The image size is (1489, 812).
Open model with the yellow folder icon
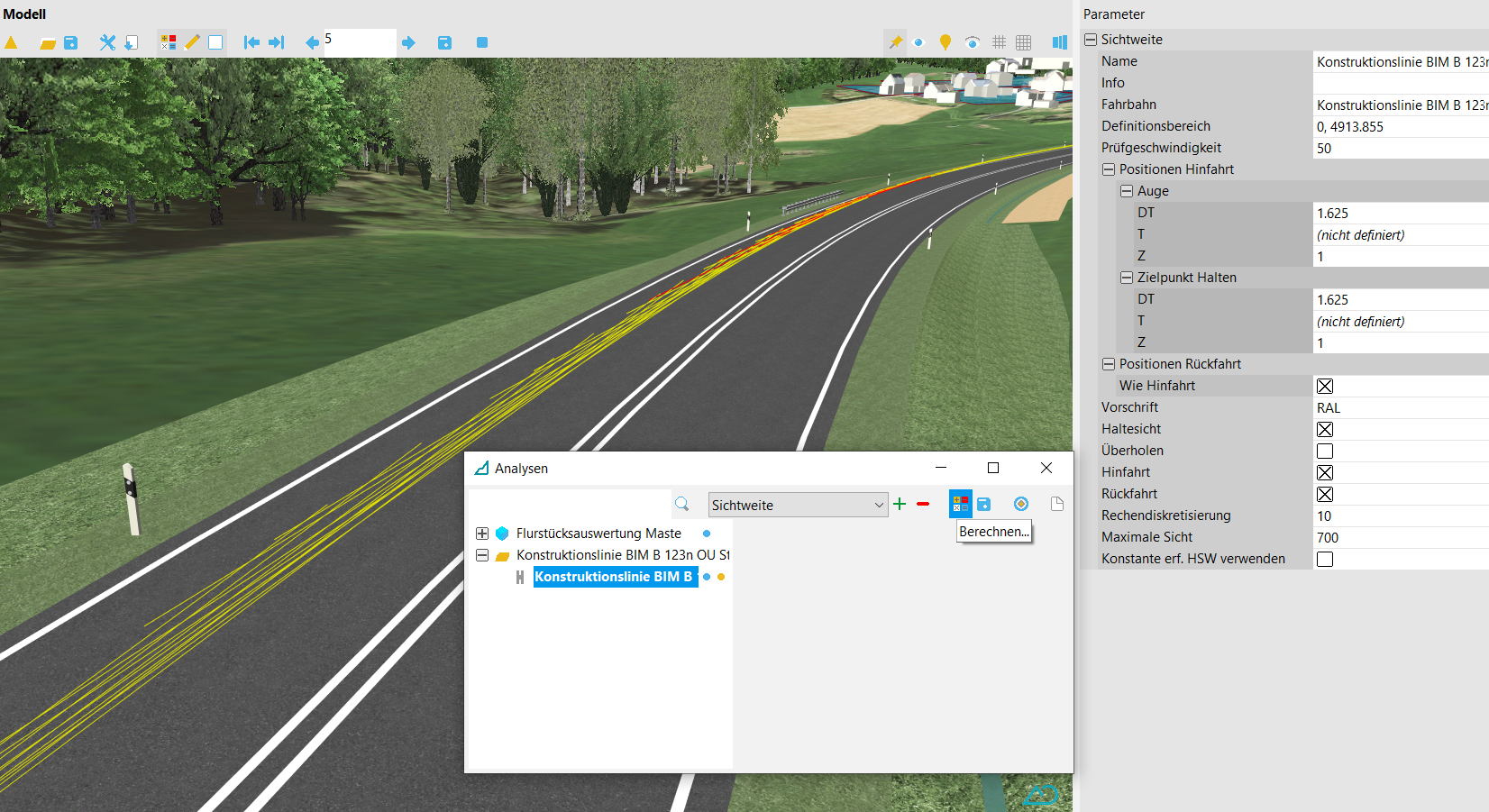48,42
